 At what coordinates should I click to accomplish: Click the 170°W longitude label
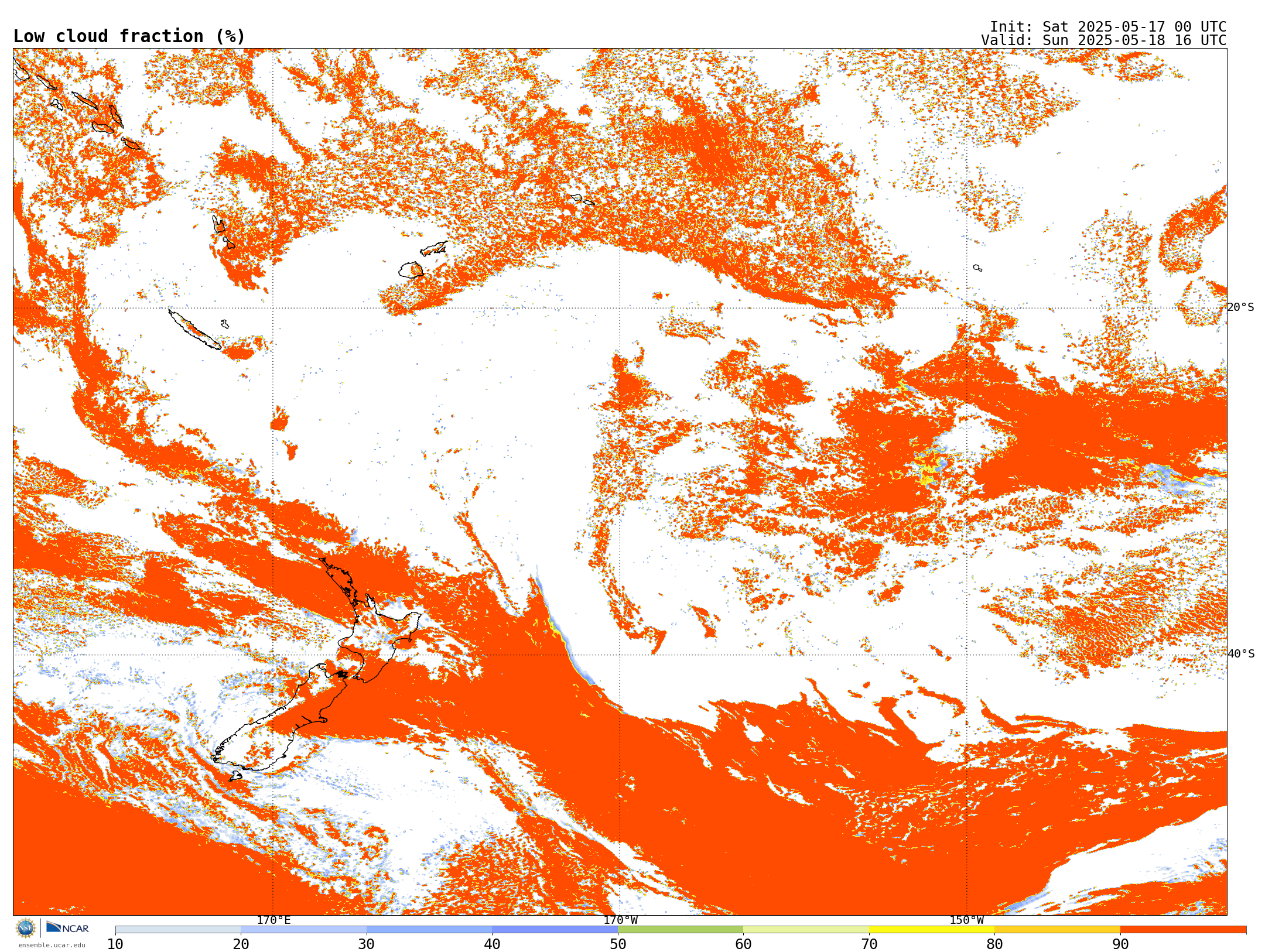620,920
